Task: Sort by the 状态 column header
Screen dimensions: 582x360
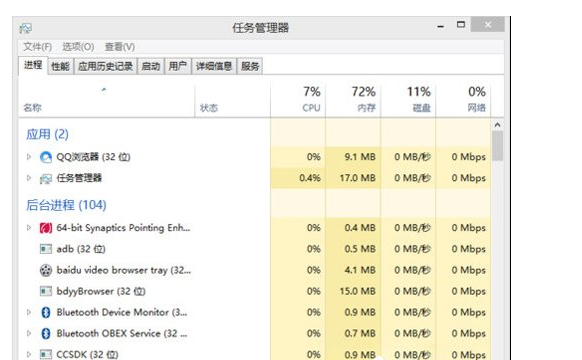Action: tap(233, 101)
